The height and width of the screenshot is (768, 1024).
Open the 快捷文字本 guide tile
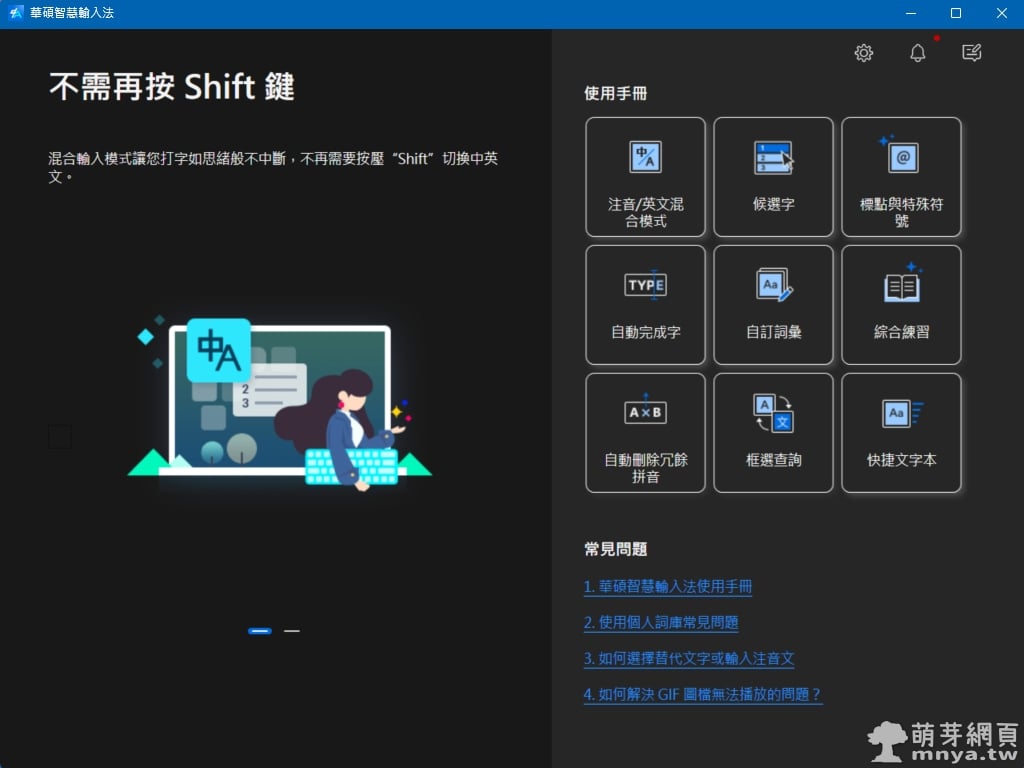pyautogui.click(x=901, y=433)
